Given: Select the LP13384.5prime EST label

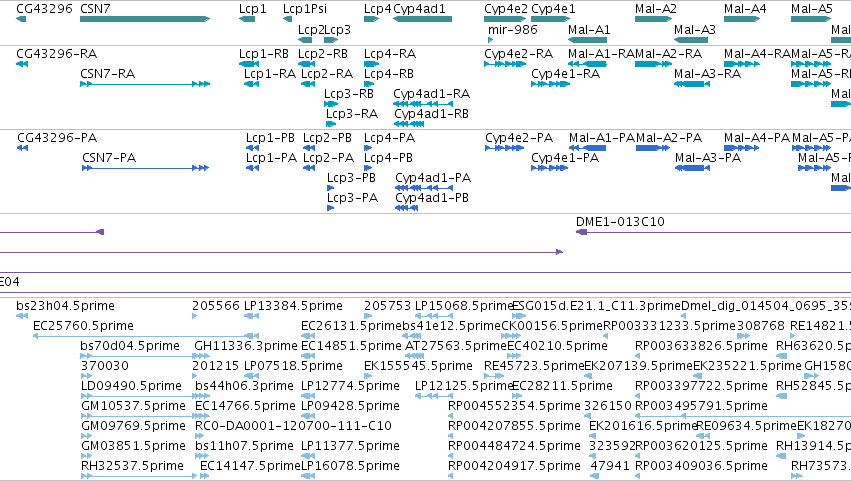Looking at the screenshot, I should tap(294, 306).
